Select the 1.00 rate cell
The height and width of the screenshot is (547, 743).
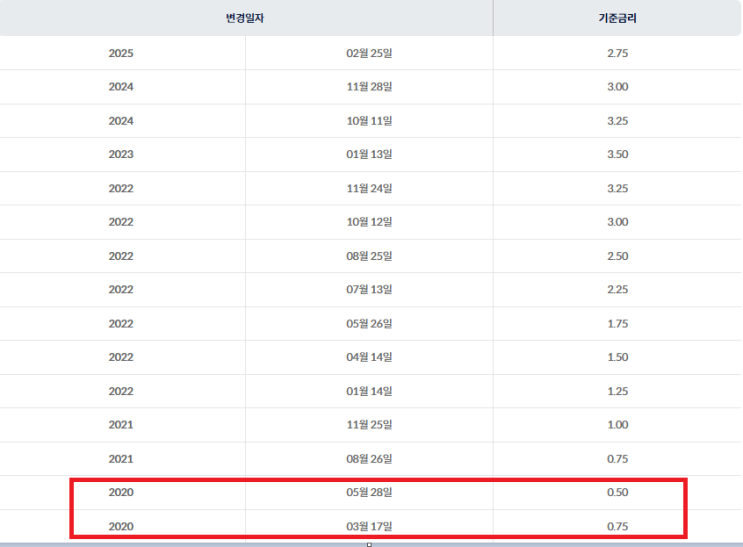[x=617, y=425]
